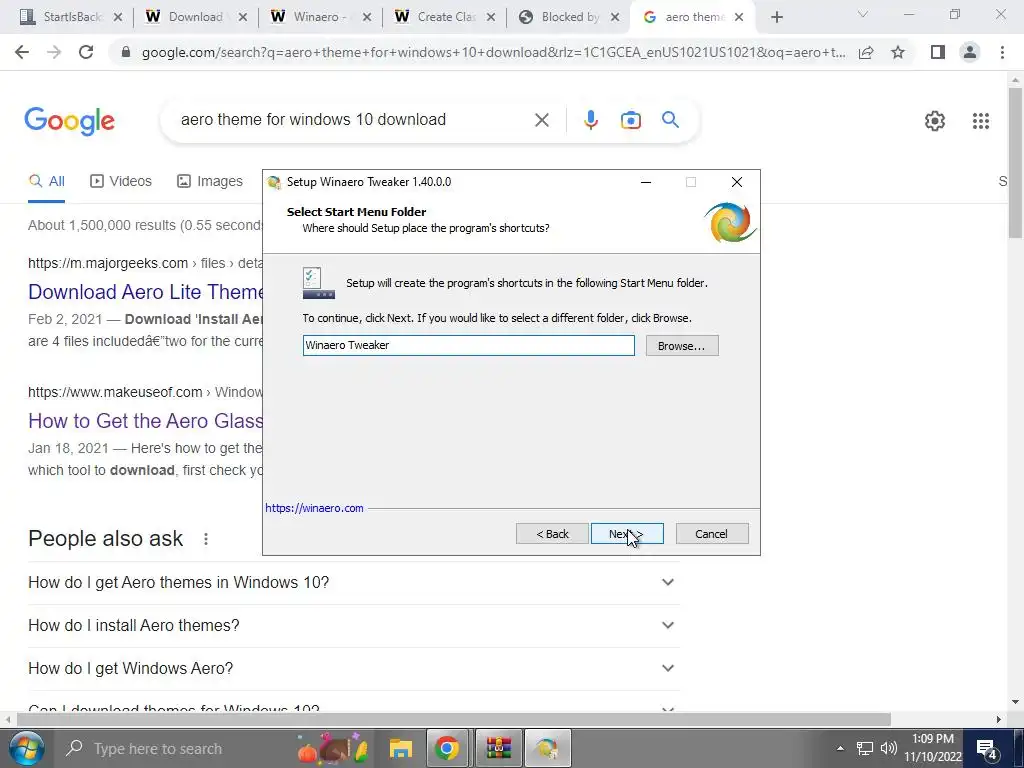The image size is (1024, 768).
Task: Open Chrome profile avatar menu
Action: point(970,52)
